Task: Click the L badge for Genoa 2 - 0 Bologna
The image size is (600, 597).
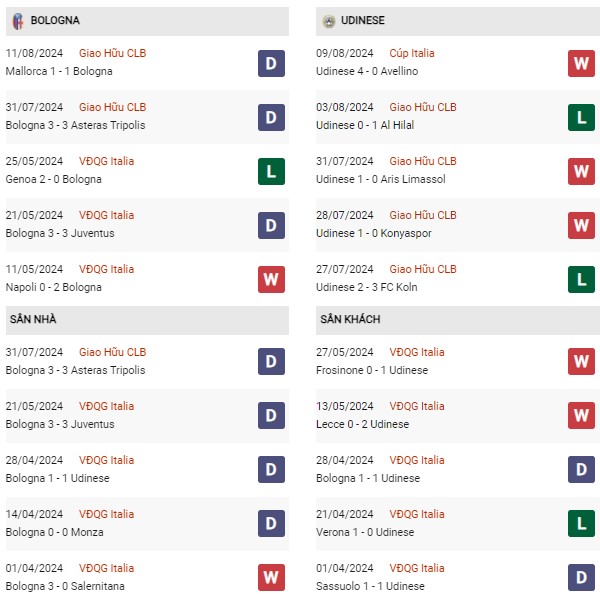Action: click(271, 171)
